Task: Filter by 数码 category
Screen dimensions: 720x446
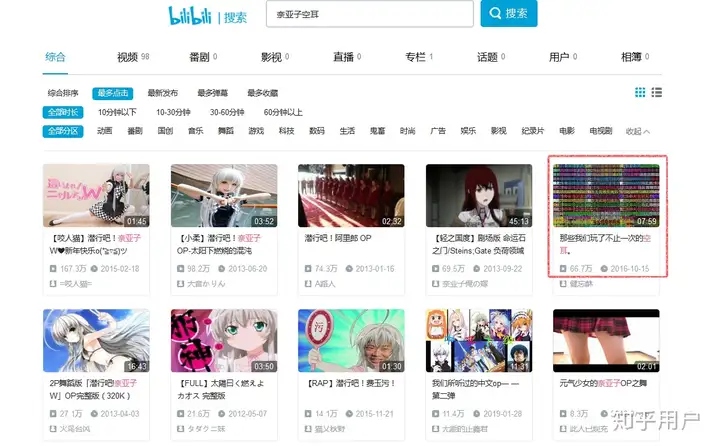Action: point(317,131)
